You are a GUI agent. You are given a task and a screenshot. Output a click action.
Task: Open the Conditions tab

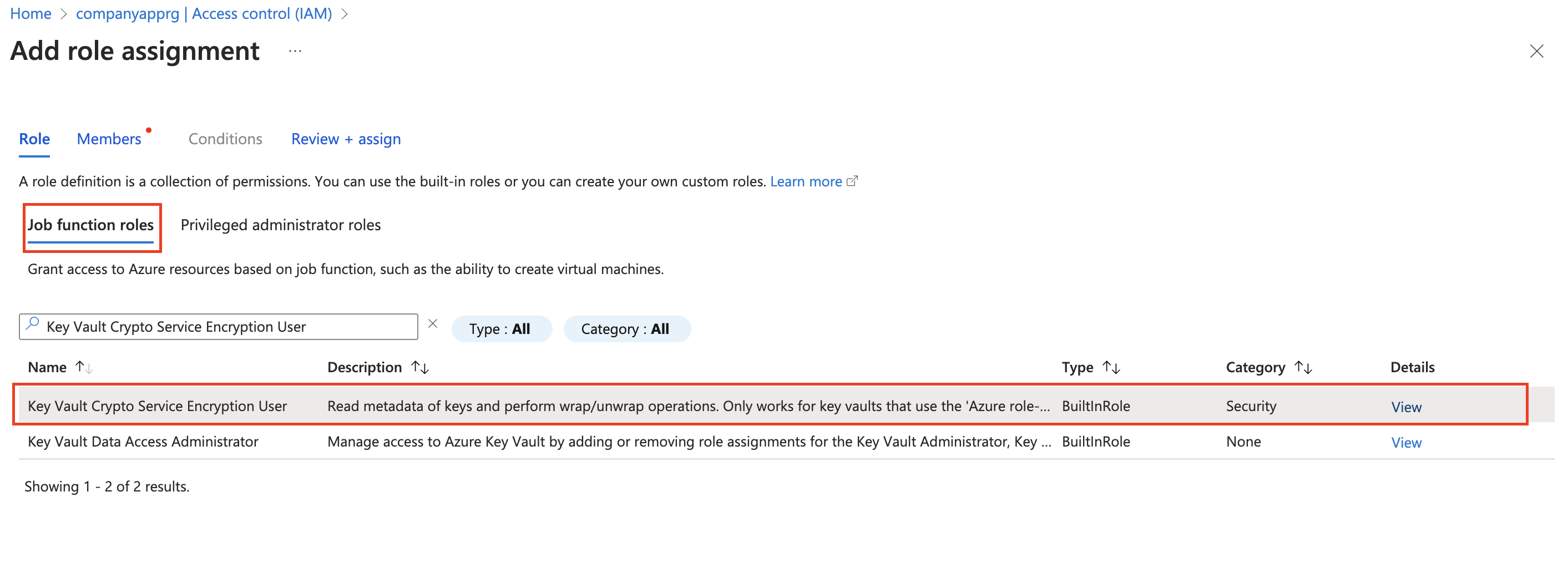[225, 139]
